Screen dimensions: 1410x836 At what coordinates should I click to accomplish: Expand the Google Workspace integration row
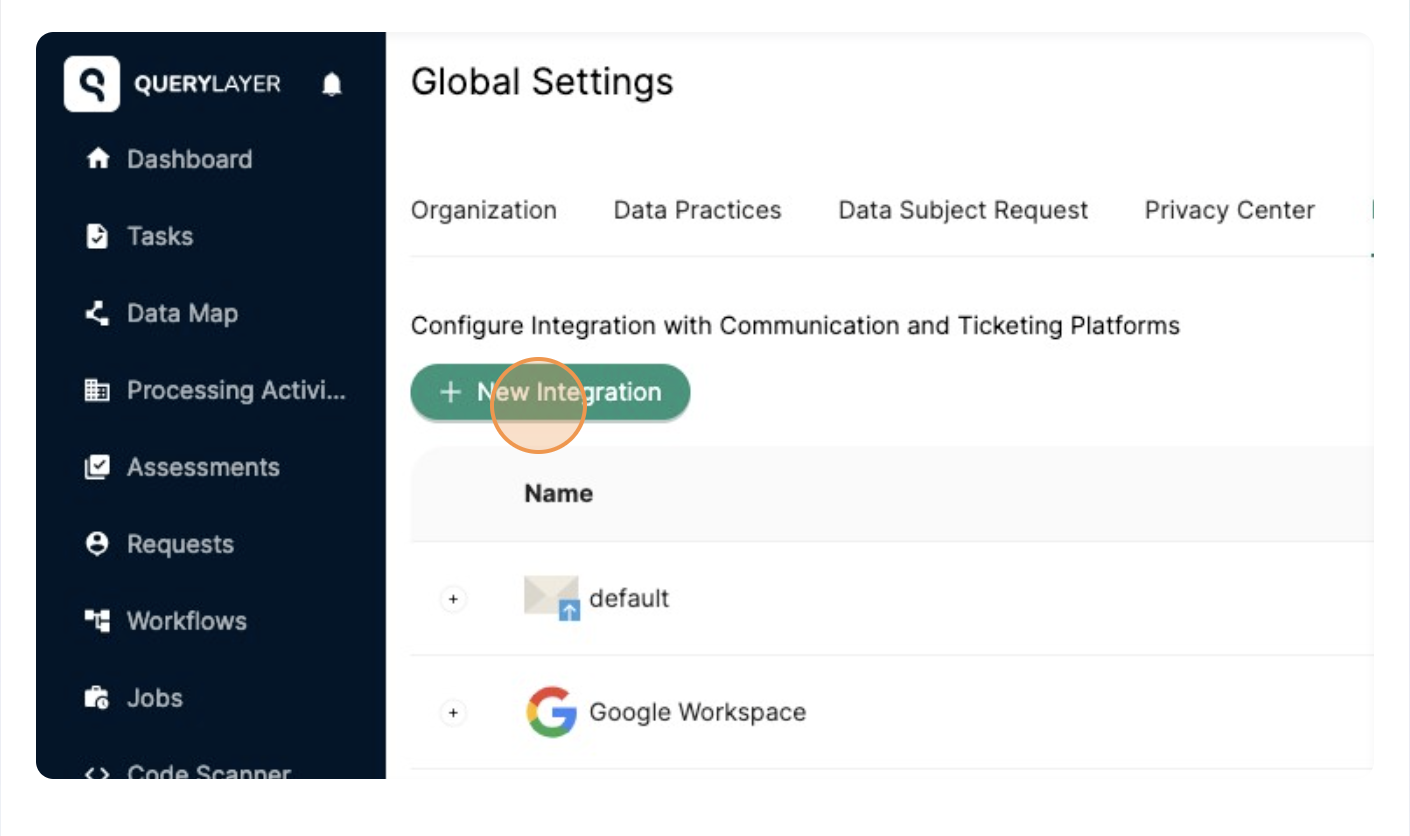[453, 712]
